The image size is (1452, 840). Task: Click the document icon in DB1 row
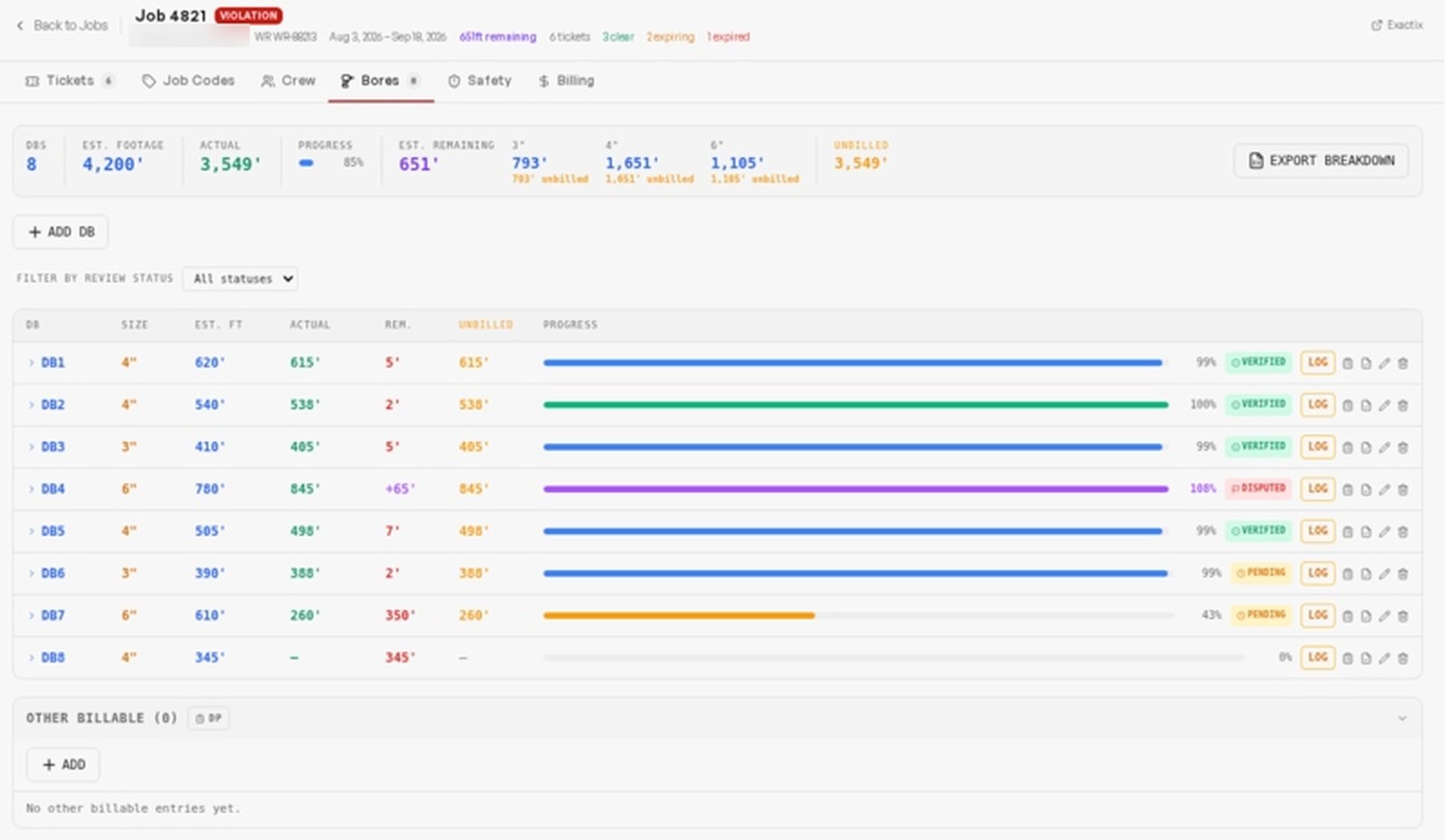pyautogui.click(x=1365, y=363)
